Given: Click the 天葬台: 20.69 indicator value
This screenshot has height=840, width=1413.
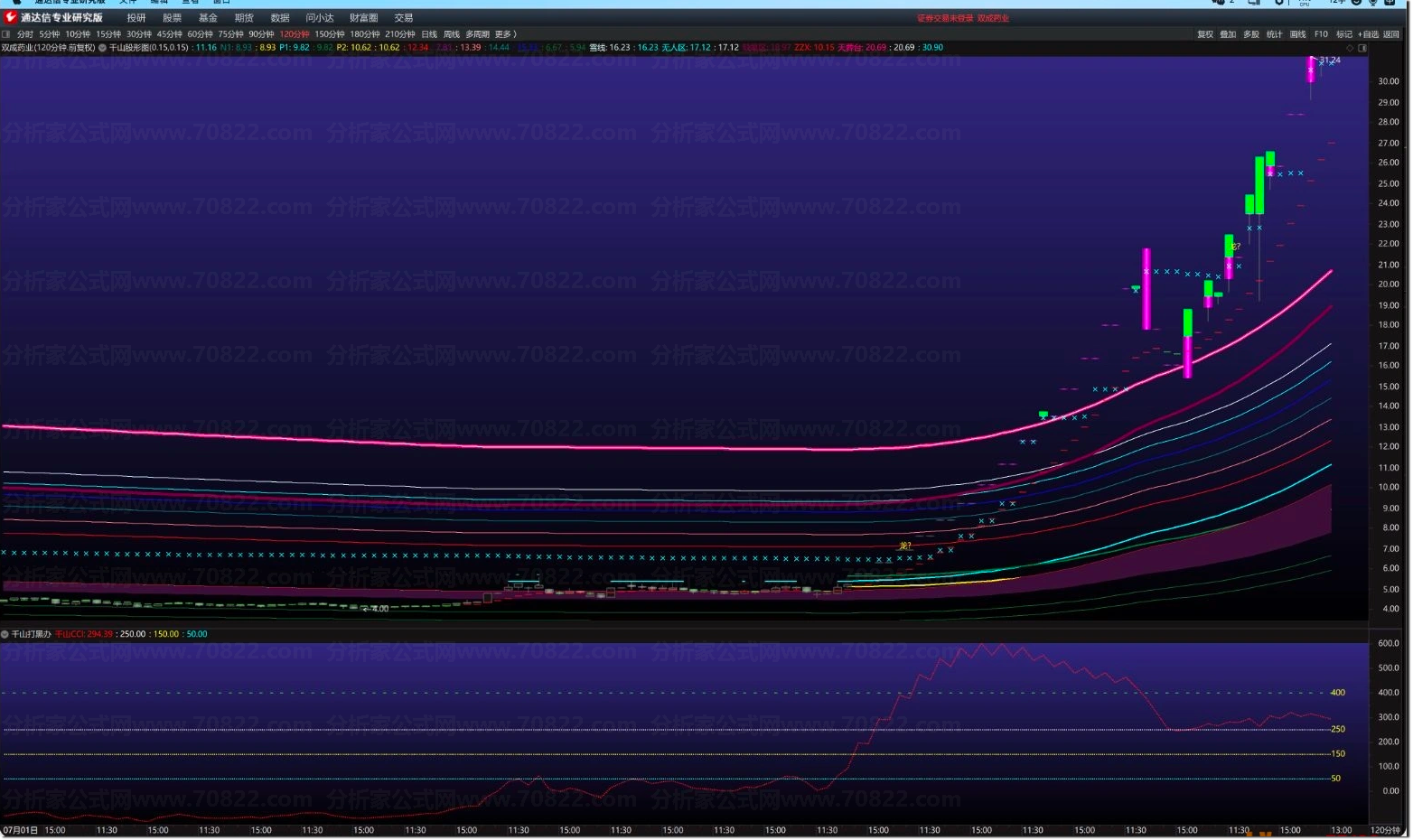Looking at the screenshot, I should [862, 48].
